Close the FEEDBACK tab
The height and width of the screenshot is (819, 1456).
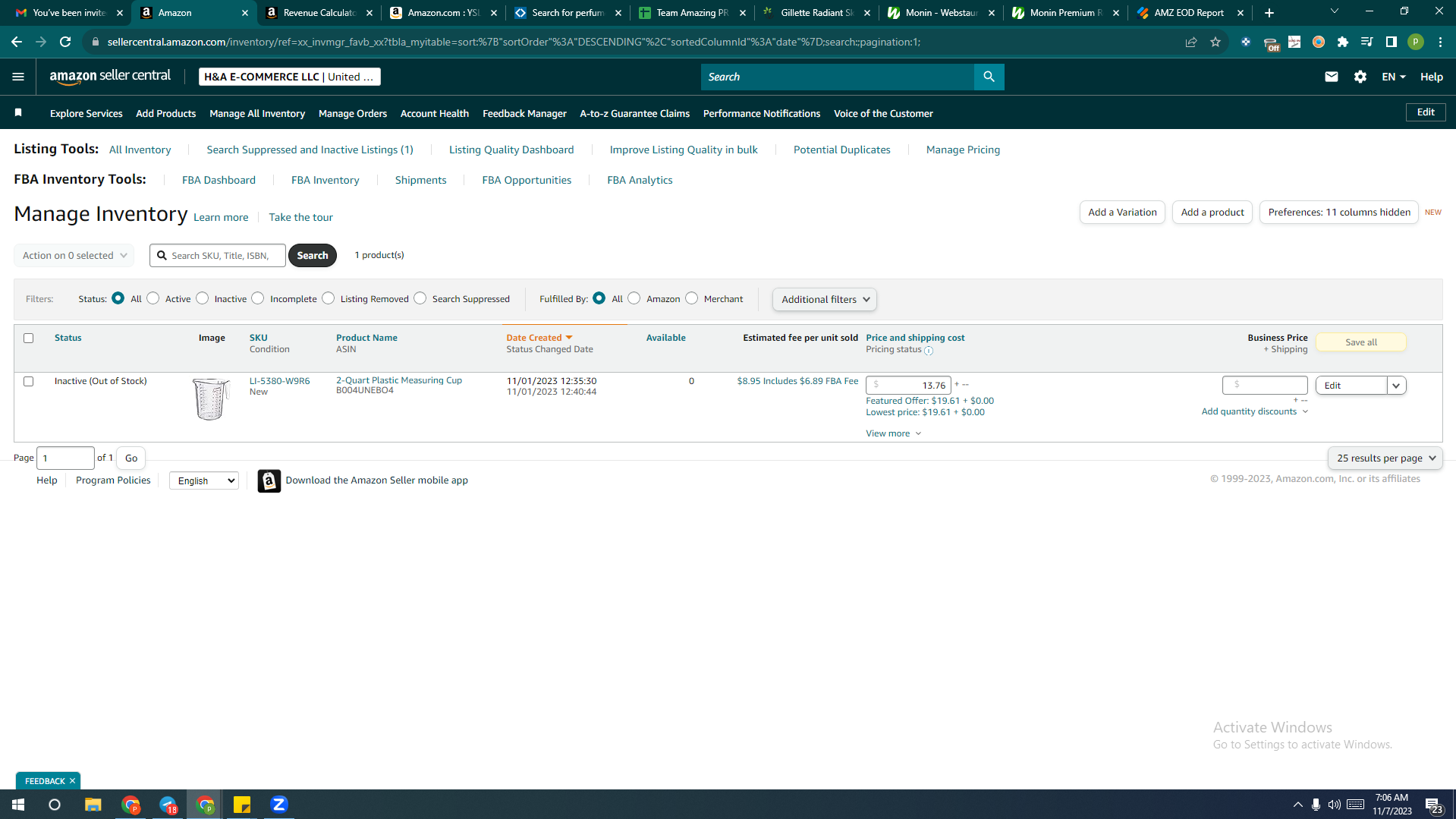73,781
